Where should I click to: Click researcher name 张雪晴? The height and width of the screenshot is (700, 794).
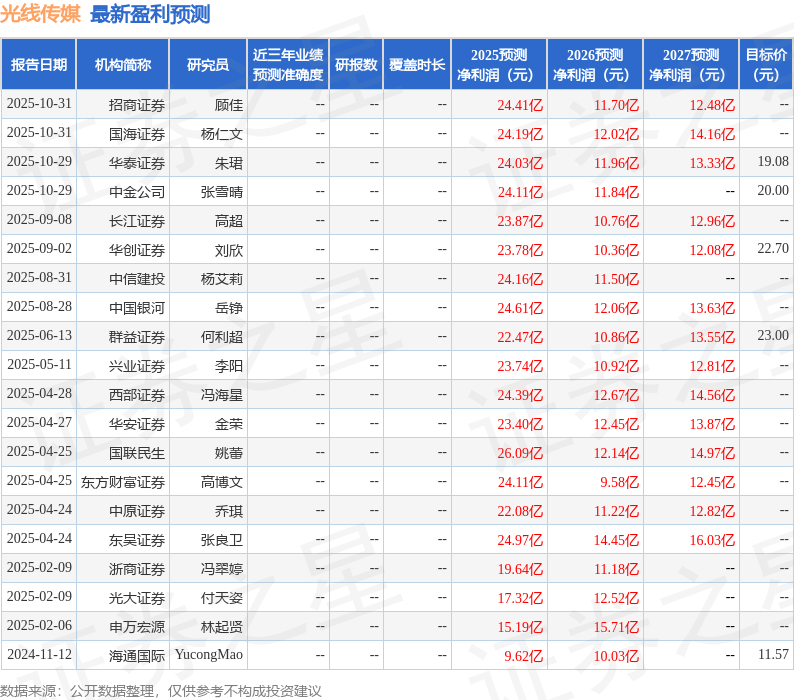coord(222,192)
